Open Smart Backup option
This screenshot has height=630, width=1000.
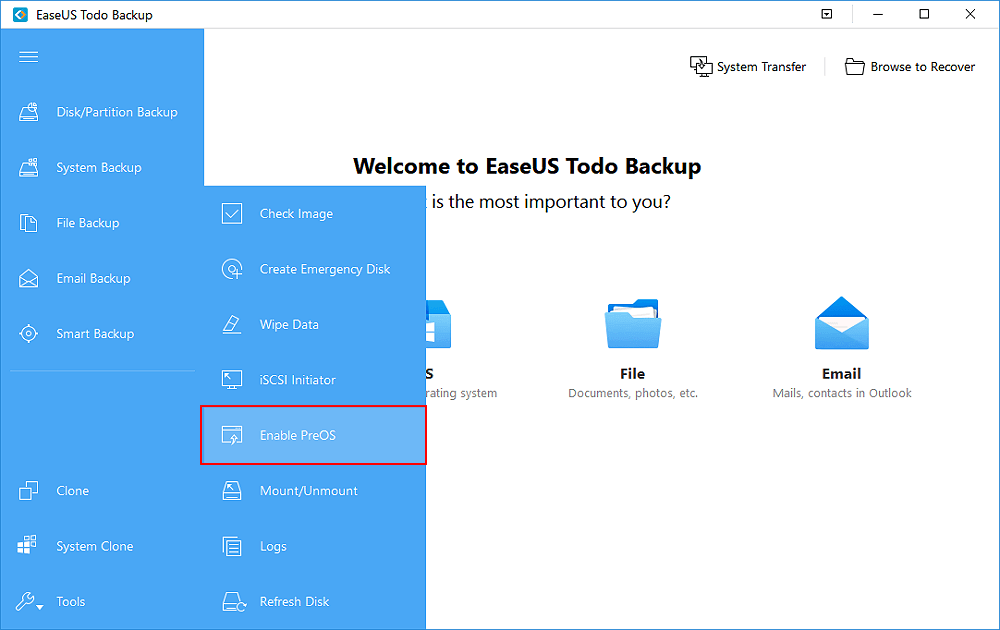(x=94, y=334)
